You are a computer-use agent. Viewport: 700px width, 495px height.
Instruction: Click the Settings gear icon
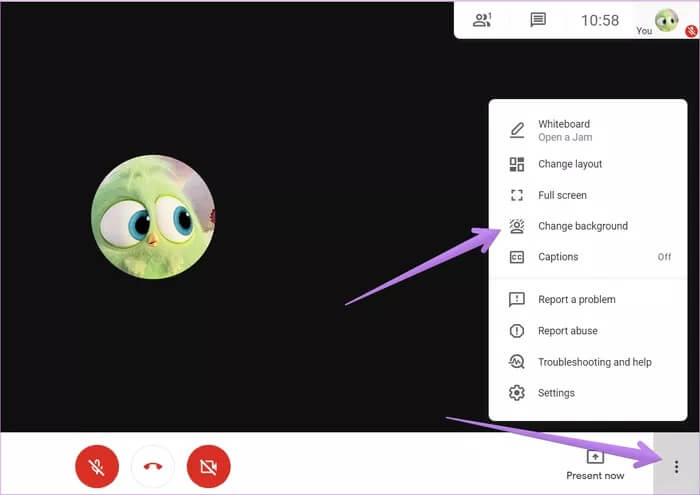click(x=517, y=393)
